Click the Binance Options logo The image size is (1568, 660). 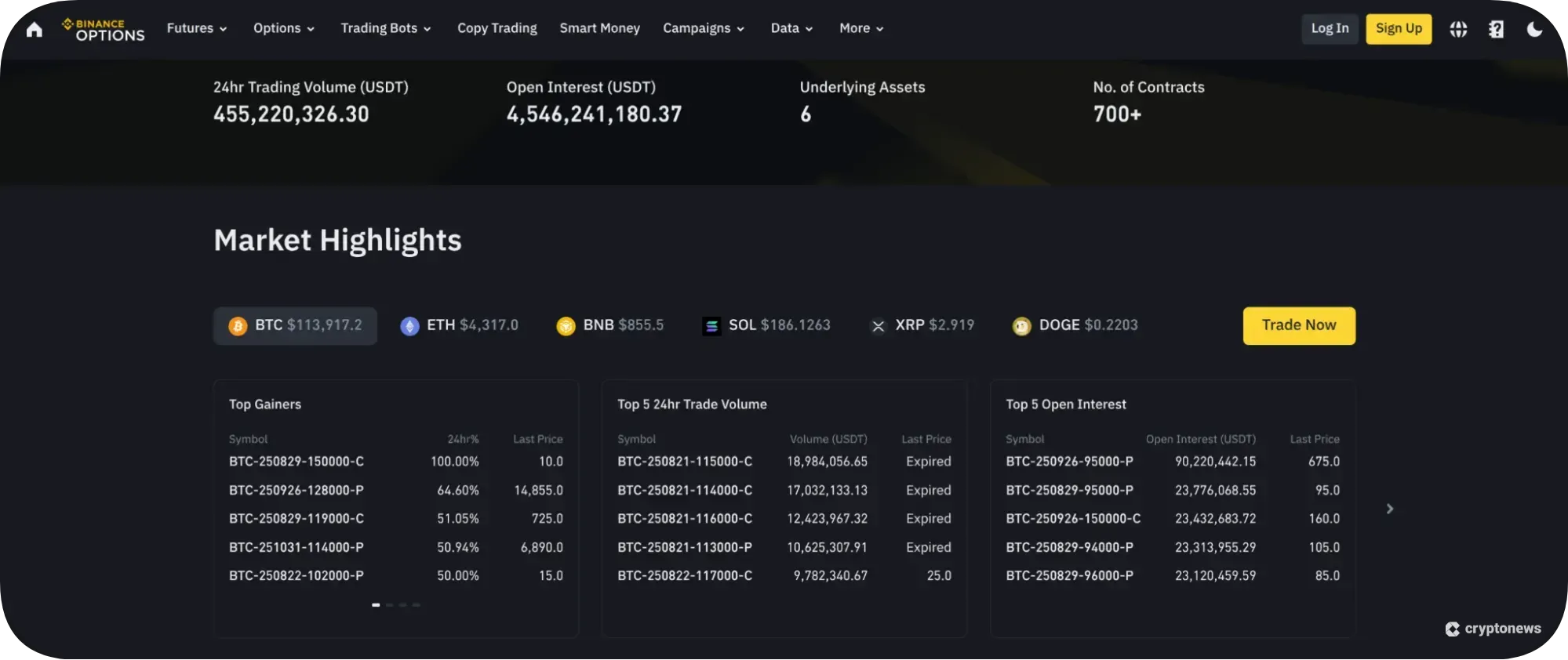104,29
